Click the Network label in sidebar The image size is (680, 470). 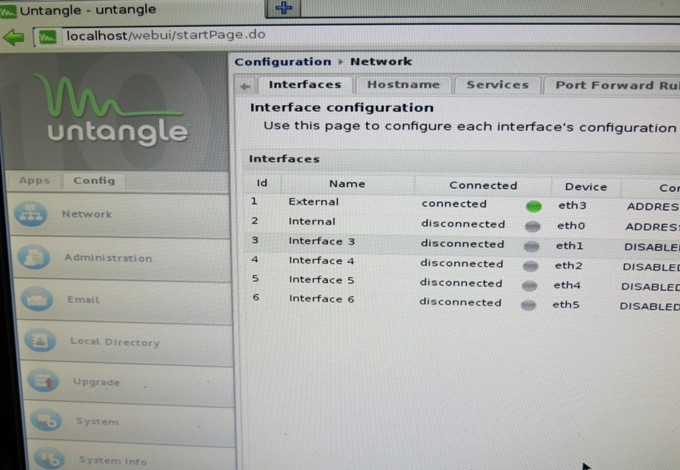point(87,214)
